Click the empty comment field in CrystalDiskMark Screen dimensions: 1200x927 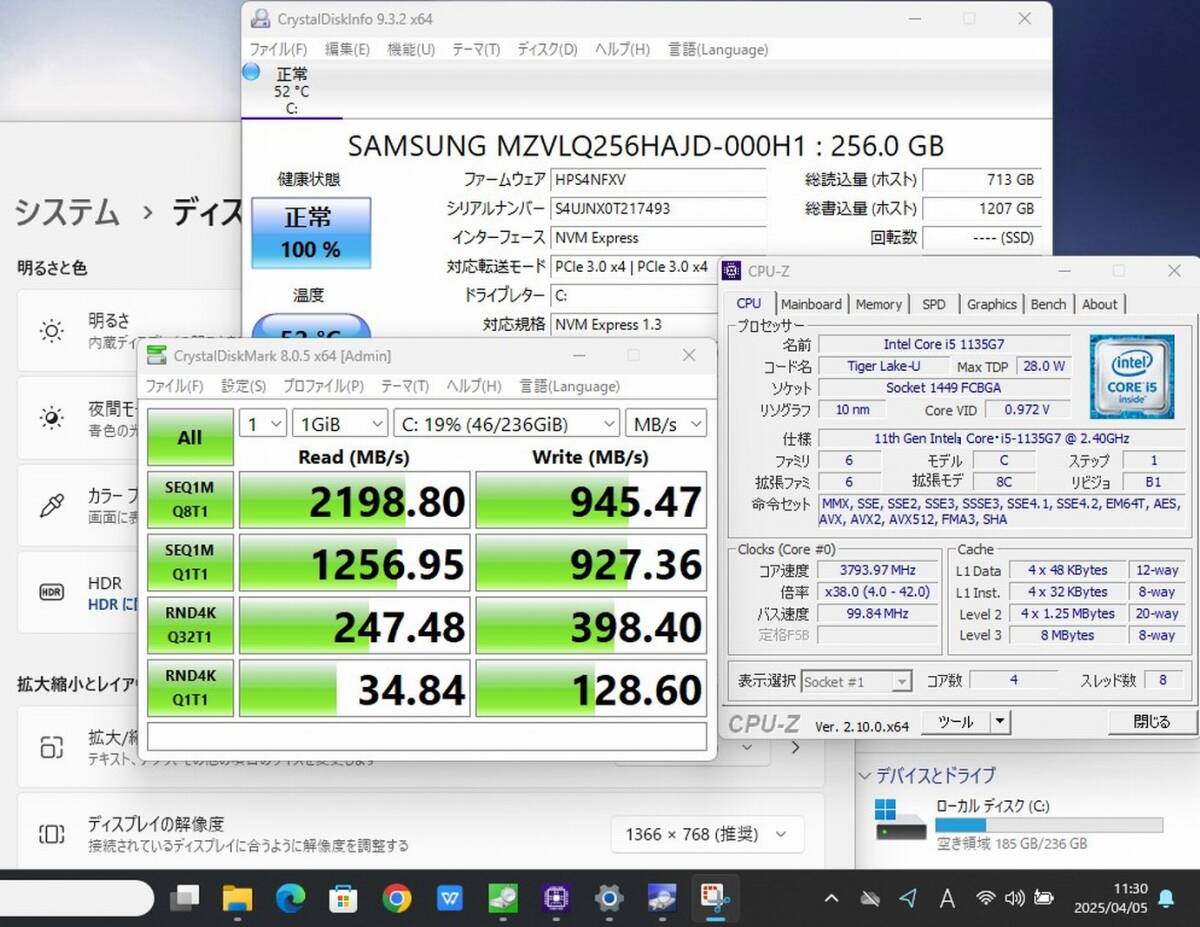426,736
